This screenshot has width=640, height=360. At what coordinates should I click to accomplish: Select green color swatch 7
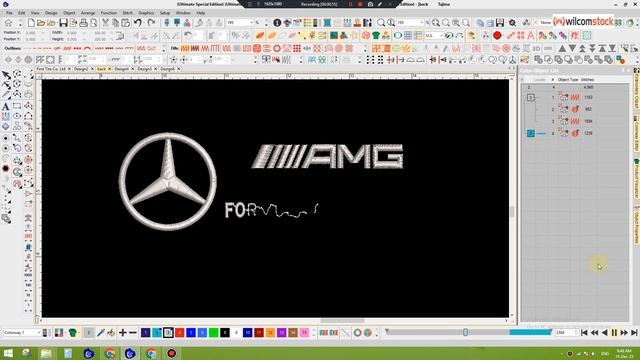point(213,333)
